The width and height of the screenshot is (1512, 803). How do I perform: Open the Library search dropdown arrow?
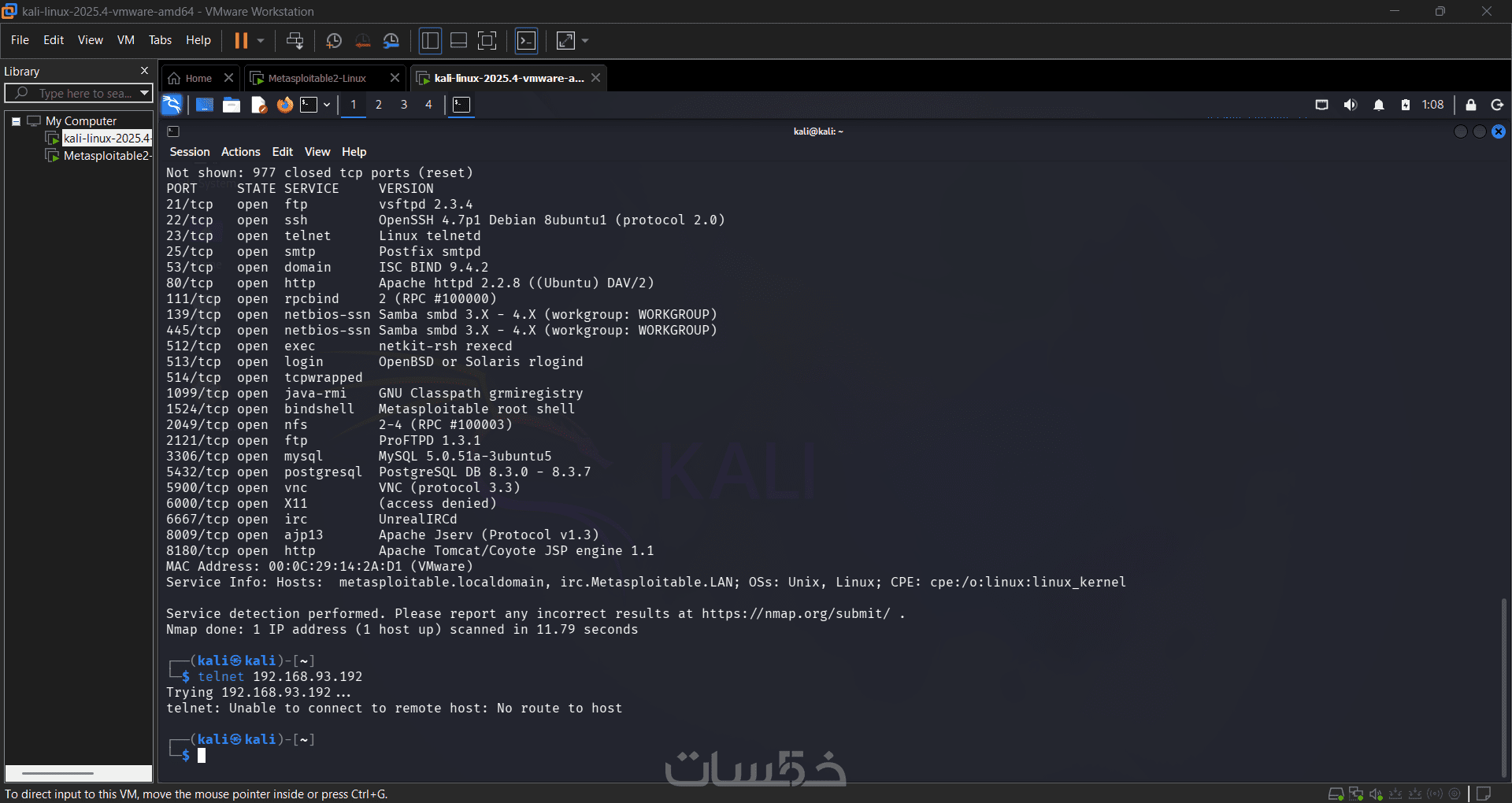(x=144, y=93)
